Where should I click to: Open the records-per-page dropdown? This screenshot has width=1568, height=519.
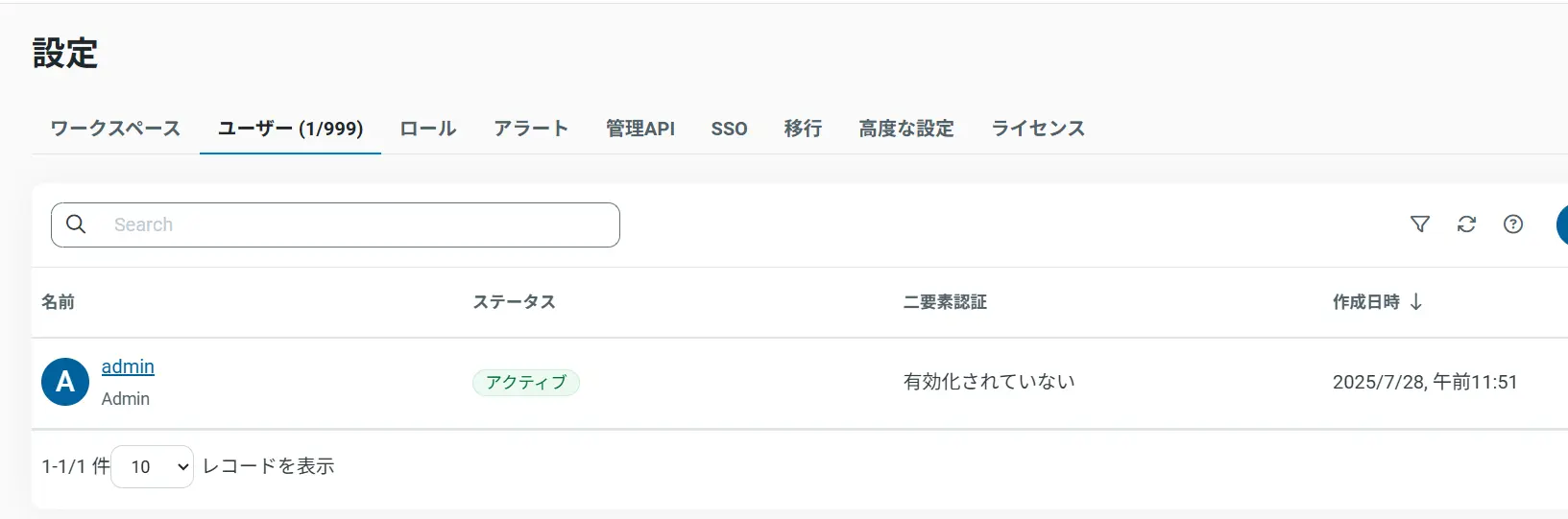click(x=152, y=467)
